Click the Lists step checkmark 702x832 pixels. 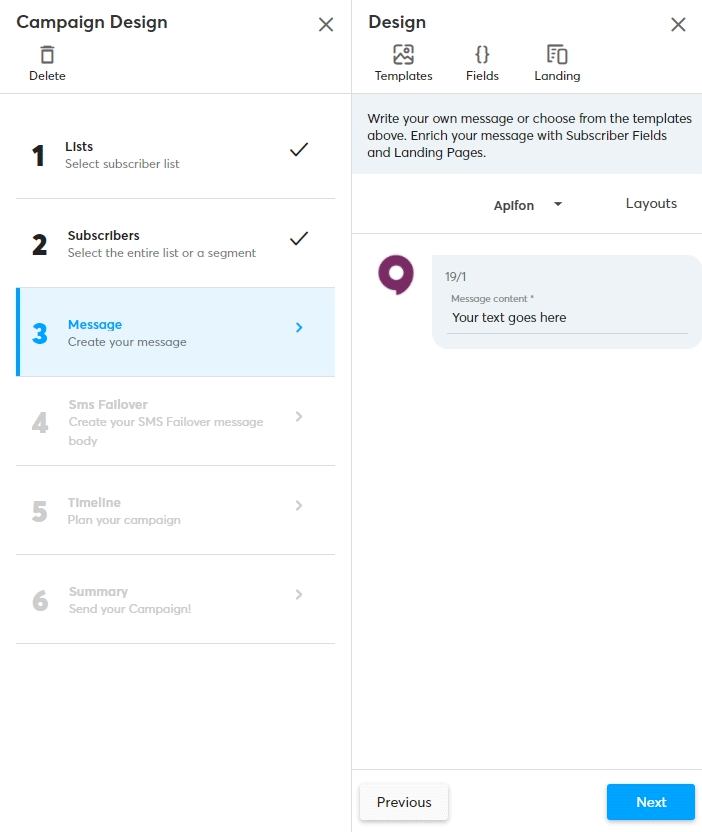pos(298,150)
